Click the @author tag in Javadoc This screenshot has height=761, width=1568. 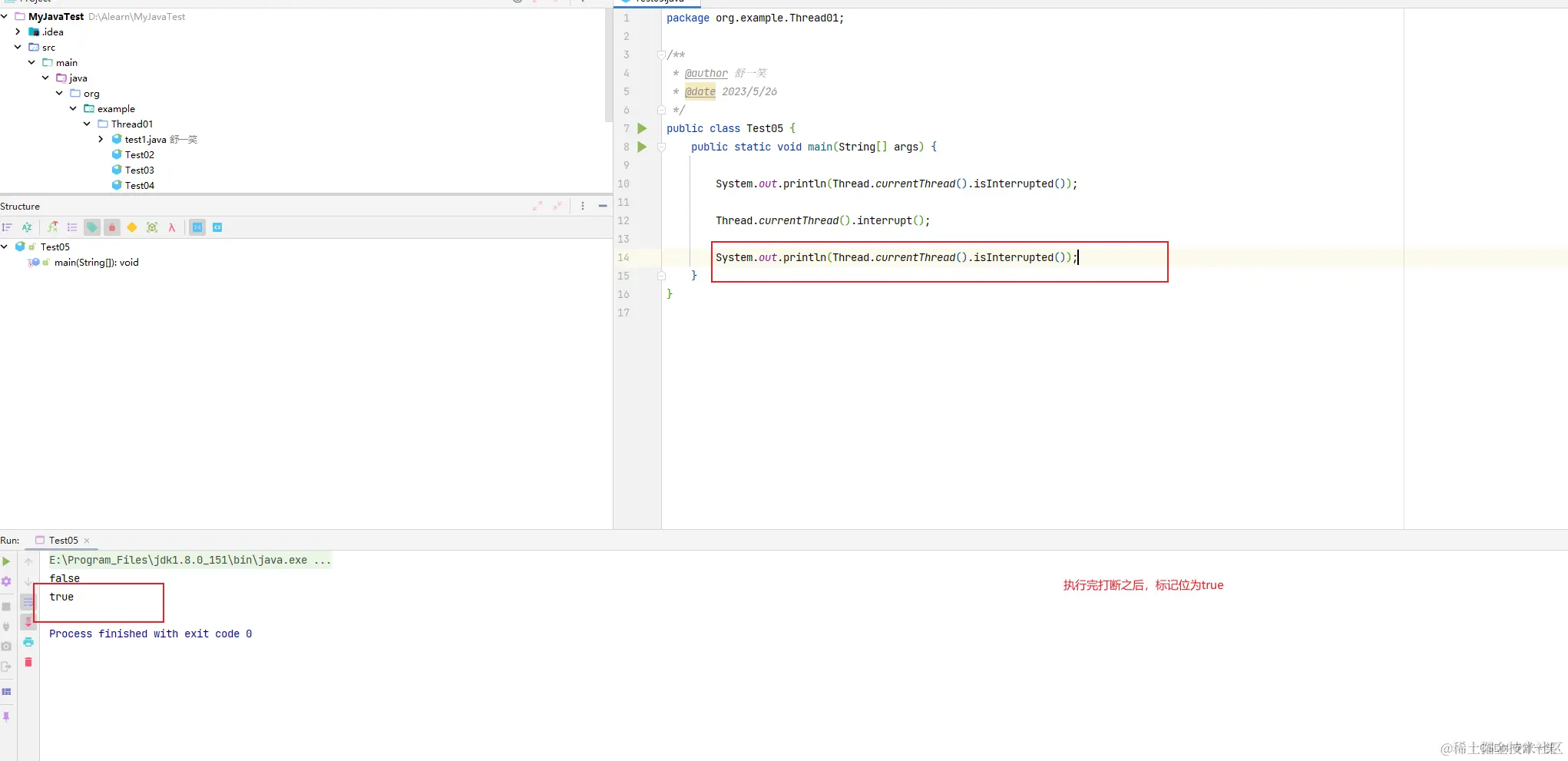[x=706, y=73]
